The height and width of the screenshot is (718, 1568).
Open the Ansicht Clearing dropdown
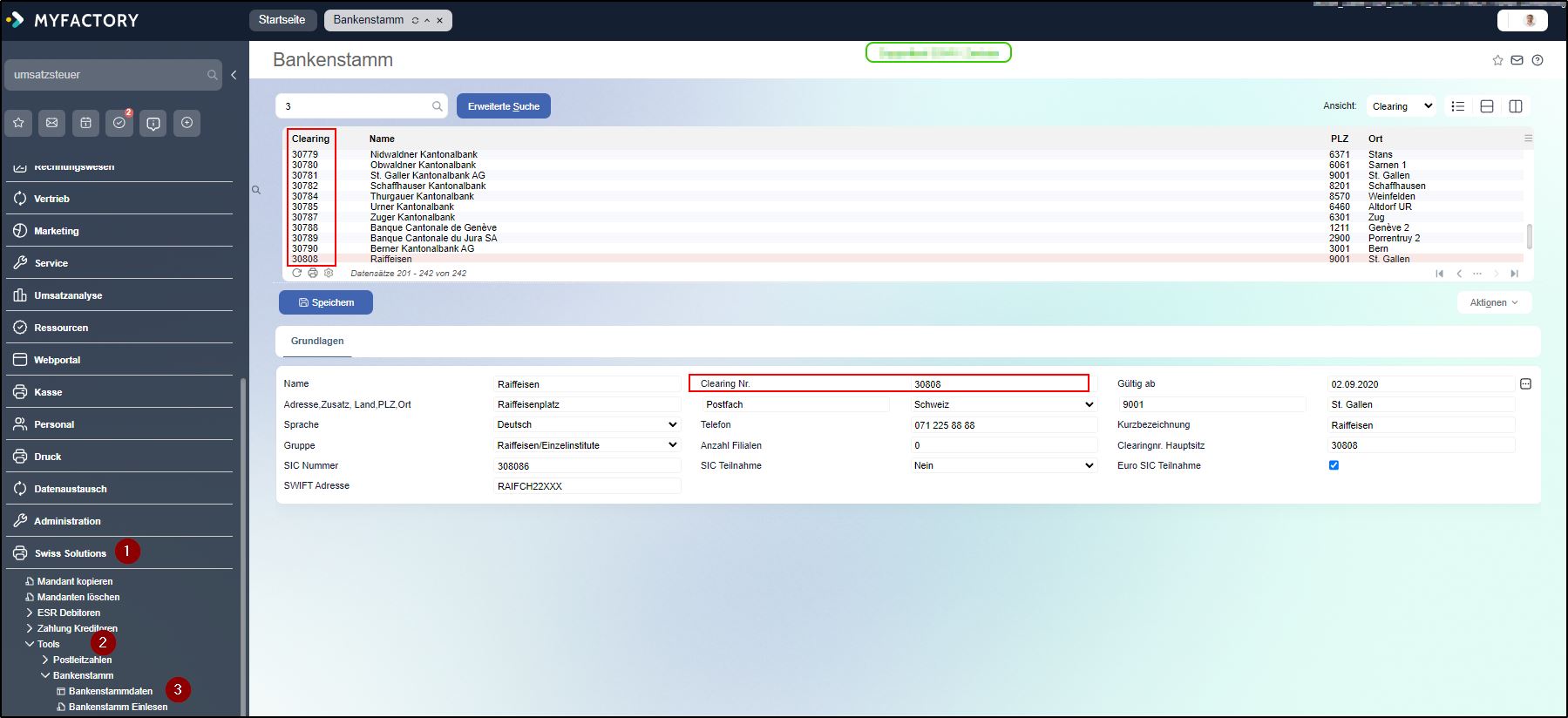coord(1401,106)
